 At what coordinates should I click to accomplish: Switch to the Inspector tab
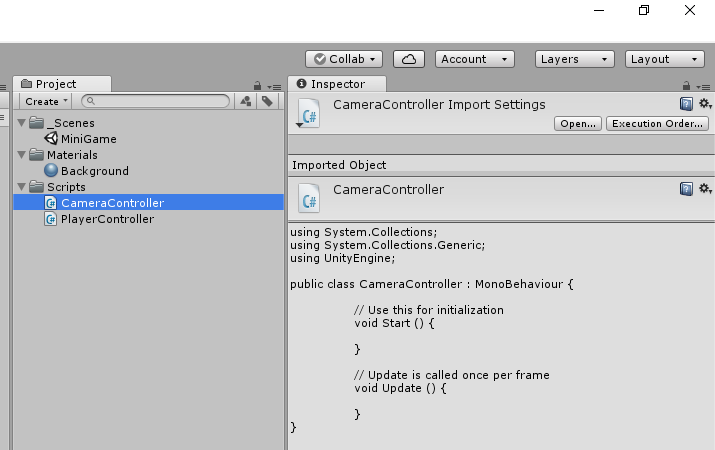click(x=337, y=84)
